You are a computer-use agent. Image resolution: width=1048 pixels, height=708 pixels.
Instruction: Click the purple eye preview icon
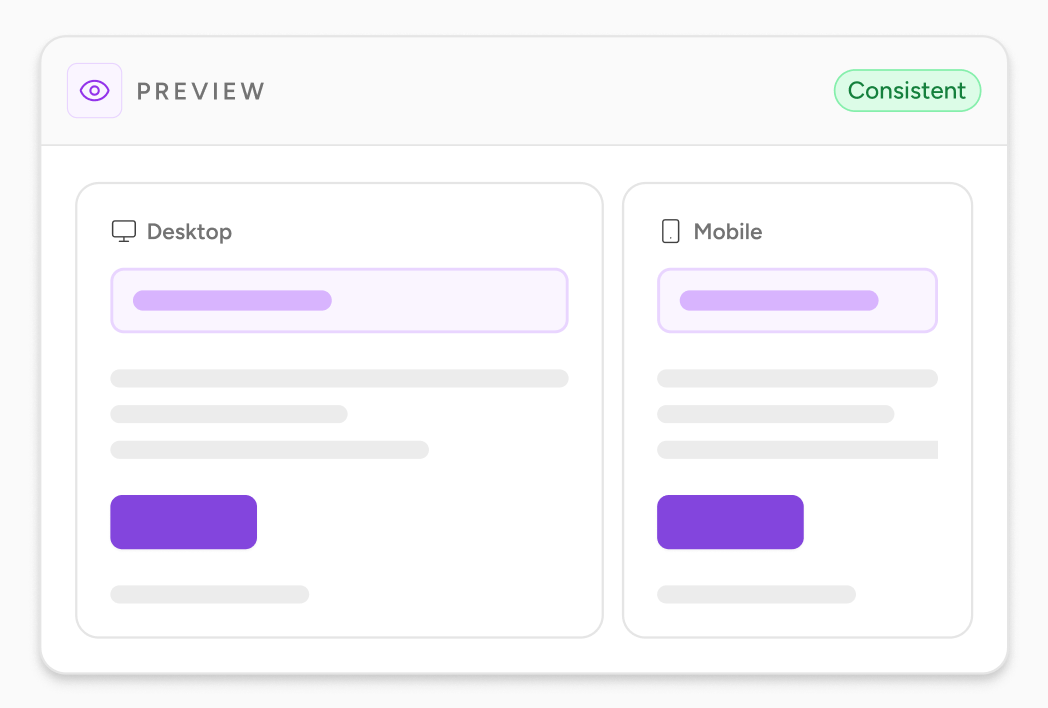(94, 90)
